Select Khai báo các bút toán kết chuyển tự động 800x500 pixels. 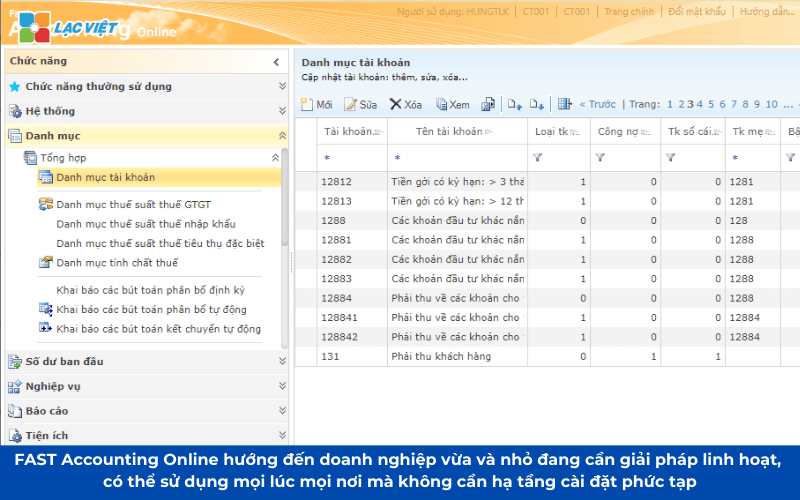point(158,328)
